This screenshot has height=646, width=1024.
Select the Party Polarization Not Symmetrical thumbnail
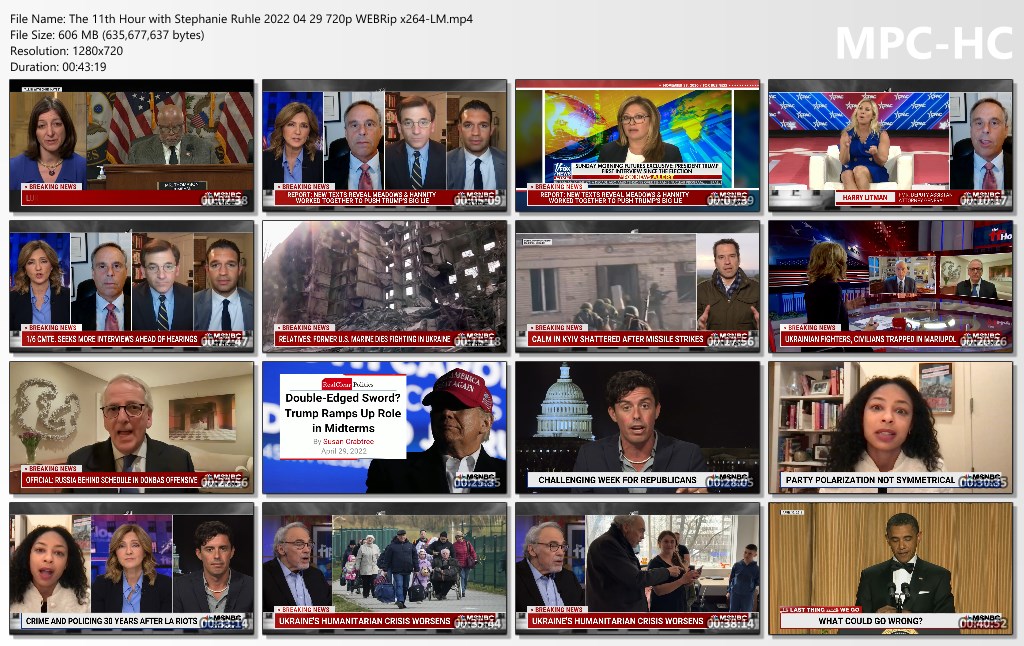[890, 427]
